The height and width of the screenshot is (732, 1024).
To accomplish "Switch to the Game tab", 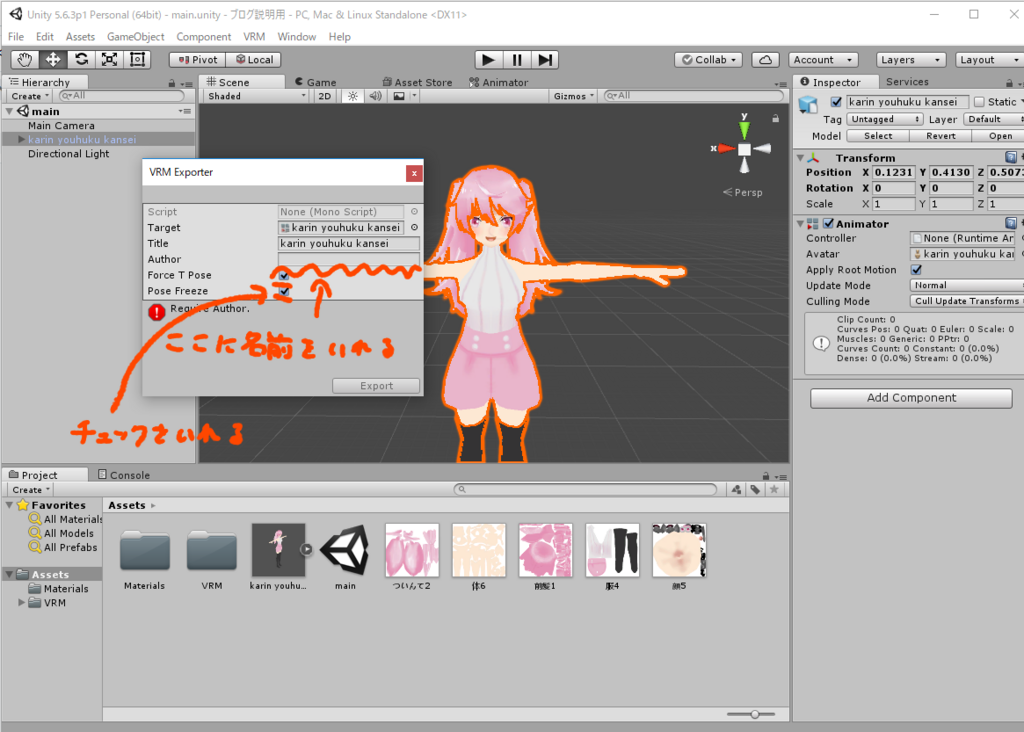I will click(x=315, y=82).
